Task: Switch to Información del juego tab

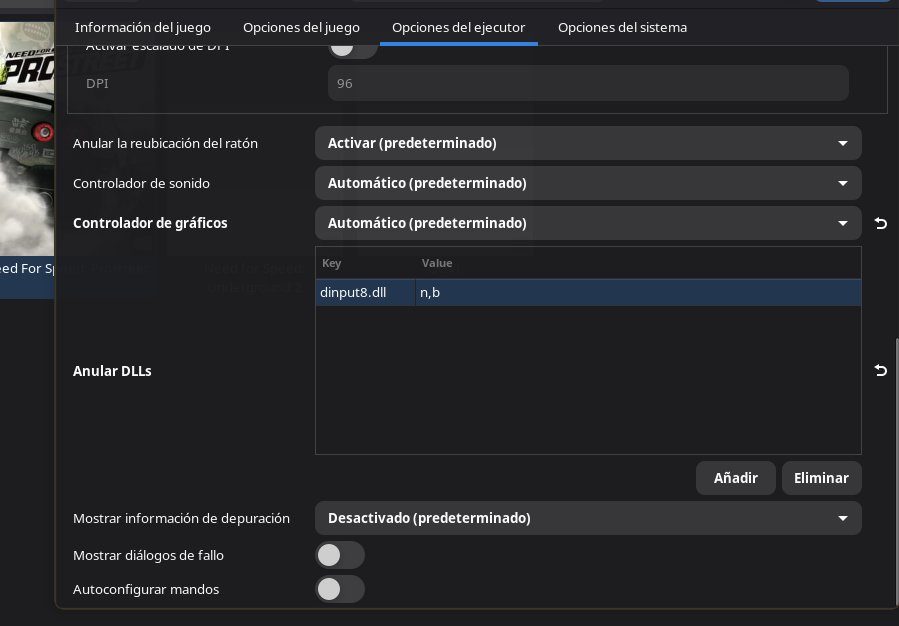Action: coord(143,28)
